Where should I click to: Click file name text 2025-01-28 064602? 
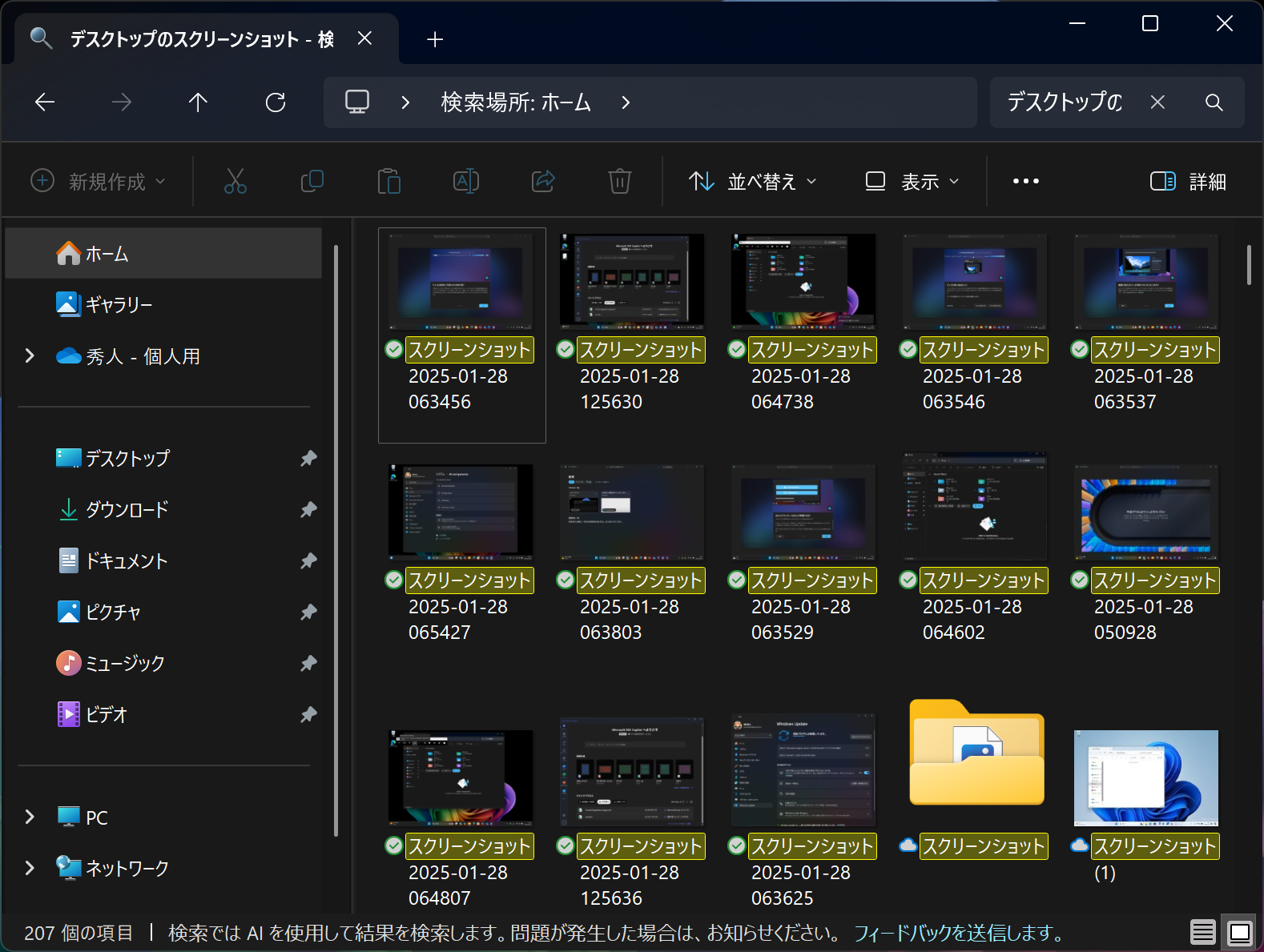[x=972, y=619]
